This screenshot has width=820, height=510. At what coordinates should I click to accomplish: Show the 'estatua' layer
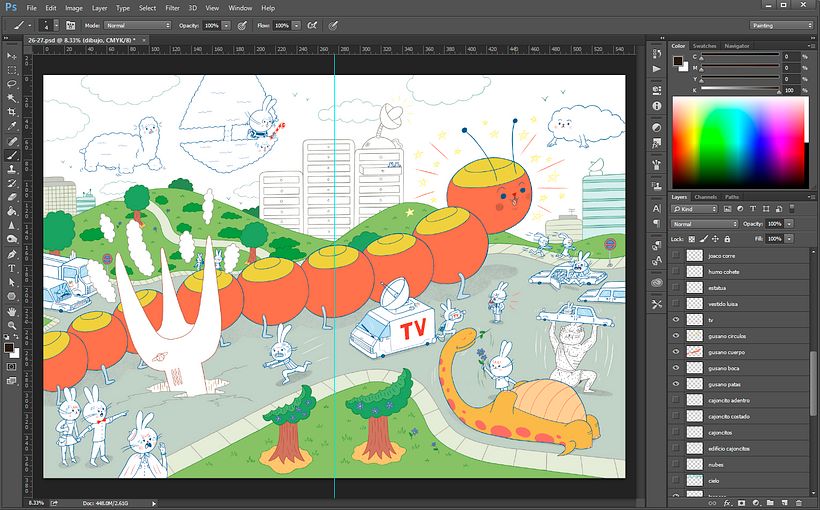(677, 288)
